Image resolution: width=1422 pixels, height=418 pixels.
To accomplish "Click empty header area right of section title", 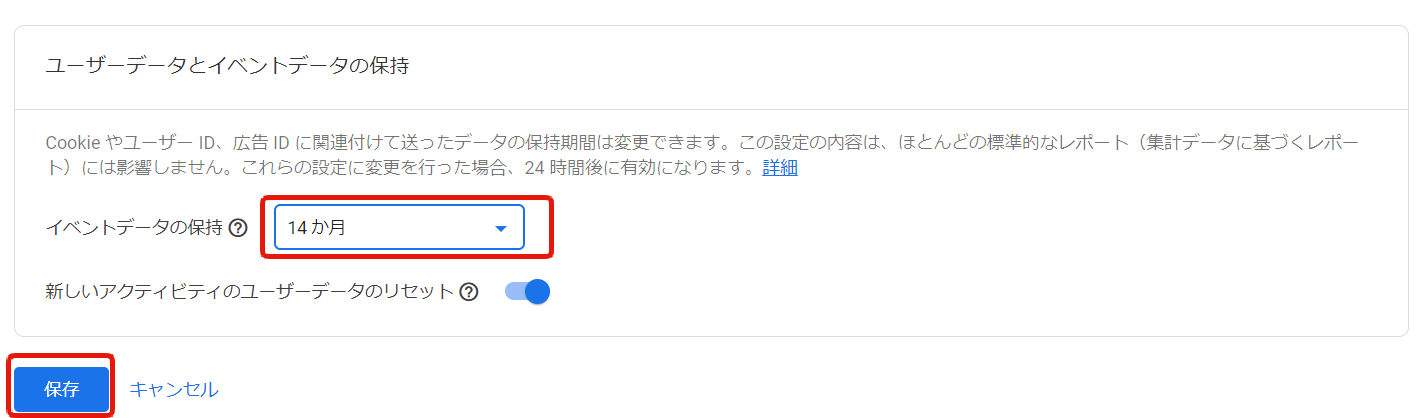I will pos(900,66).
